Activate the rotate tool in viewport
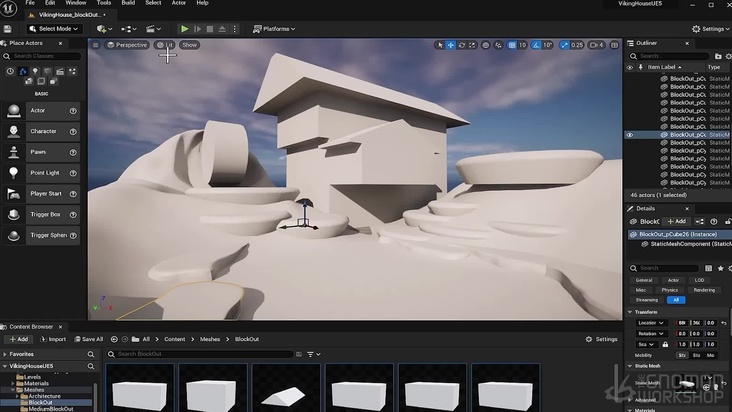Viewport: 732px width, 412px height. tap(462, 45)
